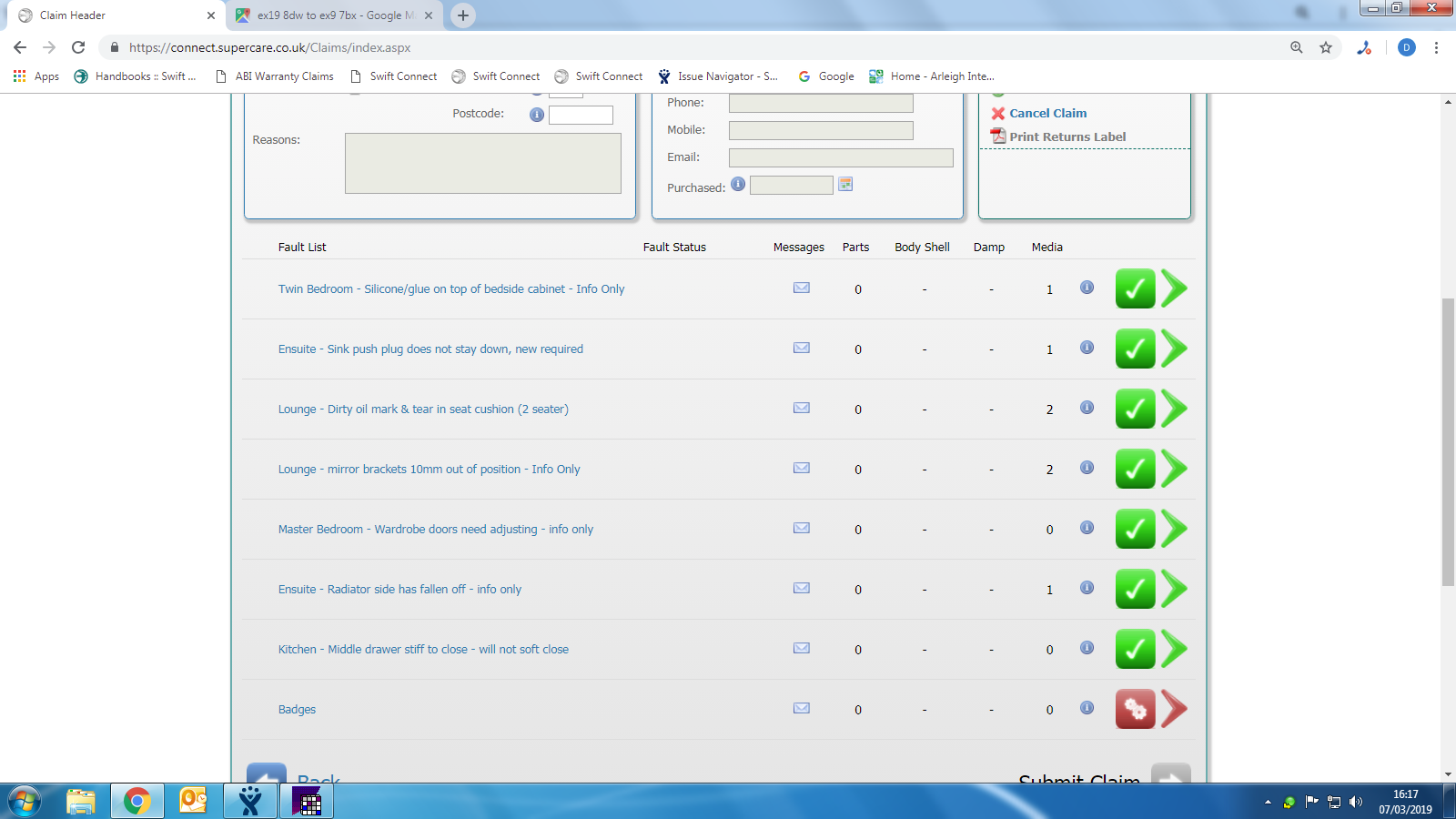
Task: Expand Lounge mirror brackets fault with green arrow
Action: pyautogui.click(x=1175, y=469)
